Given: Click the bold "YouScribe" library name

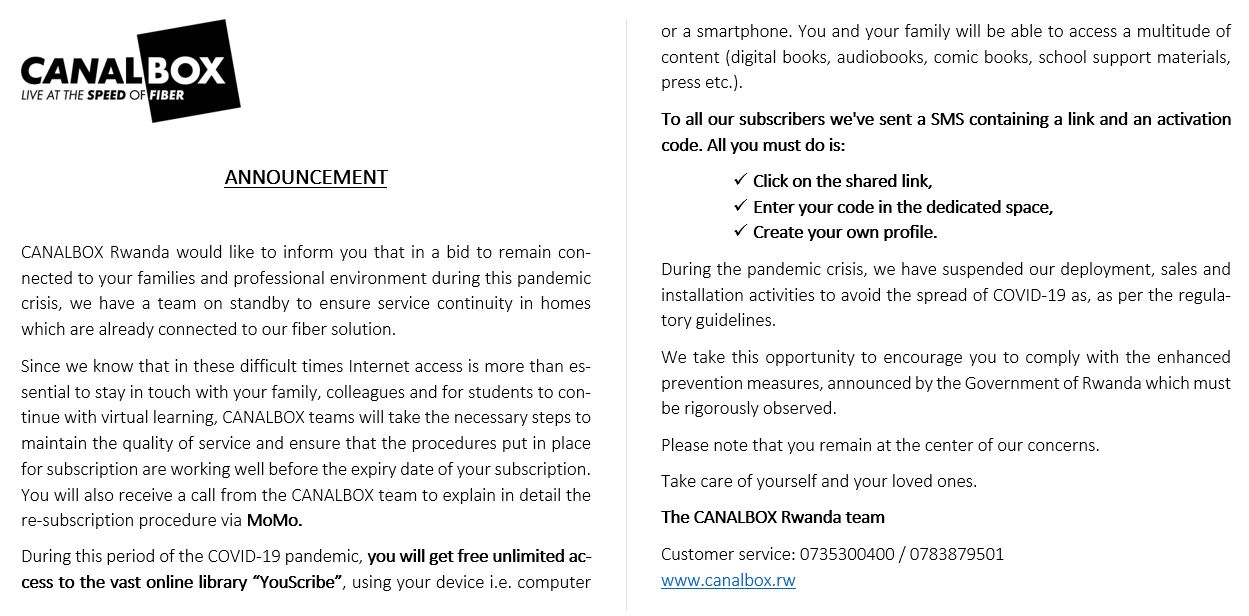Looking at the screenshot, I should coord(297,582).
